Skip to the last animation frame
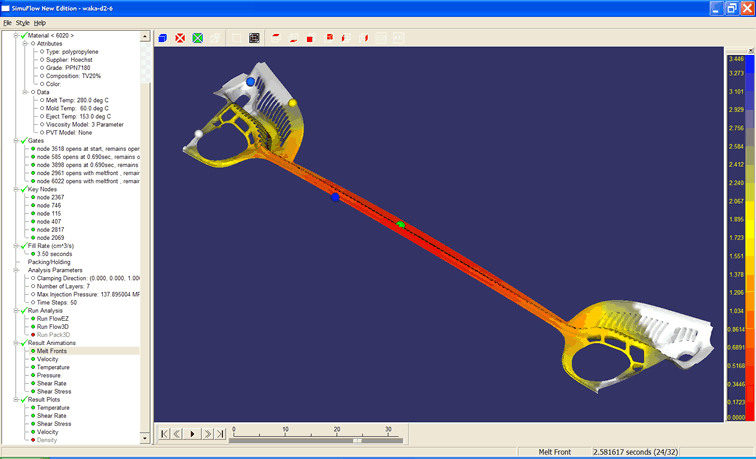Viewport: 756px width, 459px height. [221, 433]
